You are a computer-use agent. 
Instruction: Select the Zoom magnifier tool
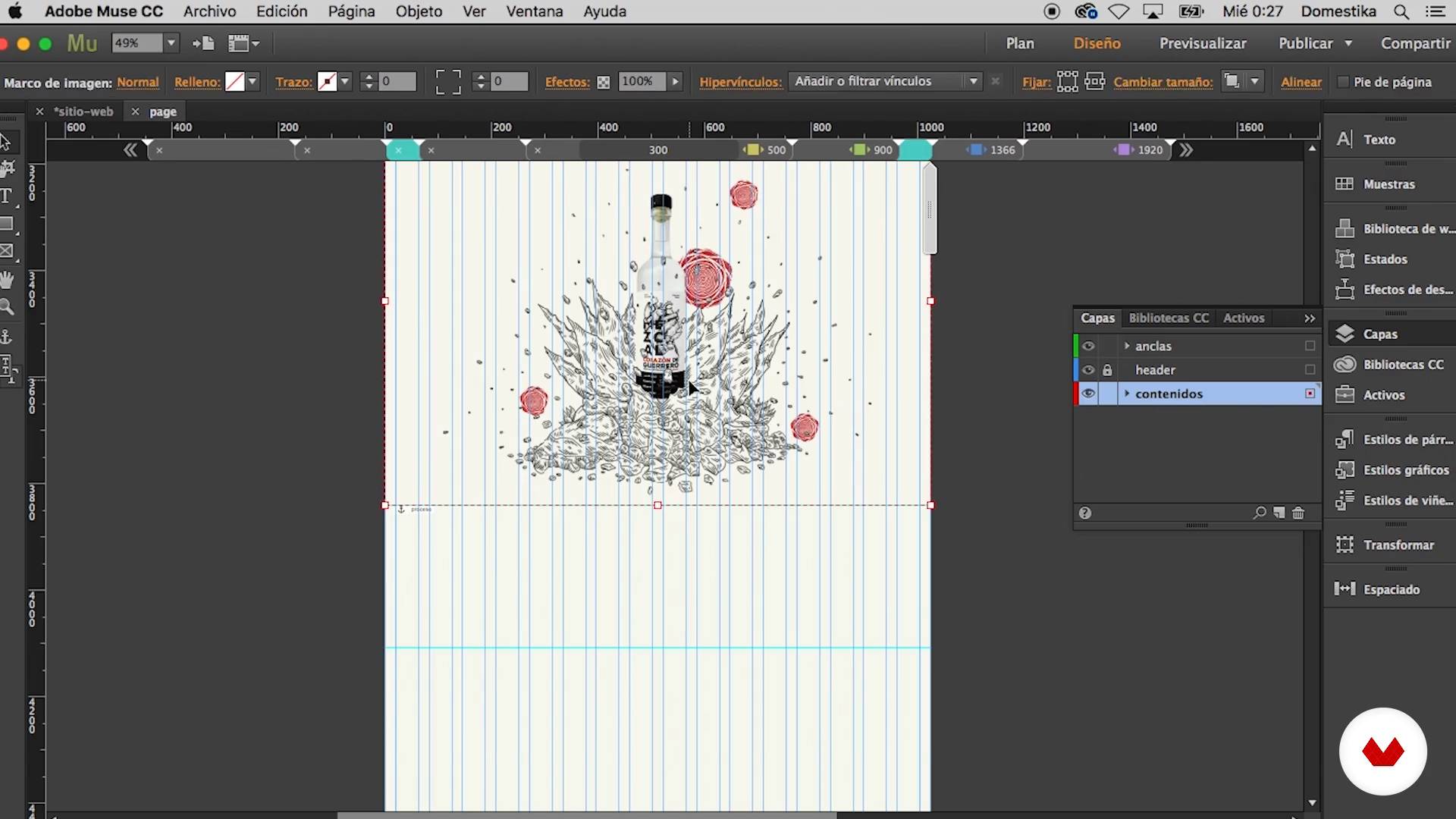click(8, 307)
